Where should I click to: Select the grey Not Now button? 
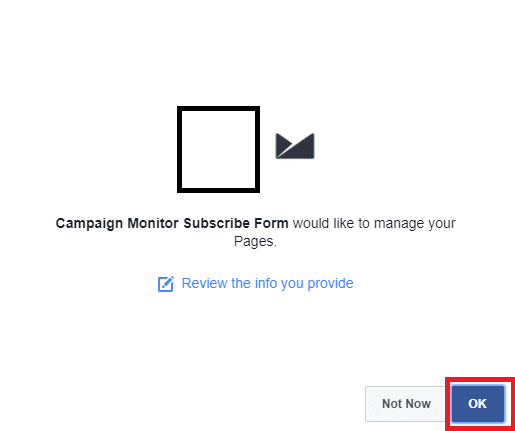coord(406,404)
